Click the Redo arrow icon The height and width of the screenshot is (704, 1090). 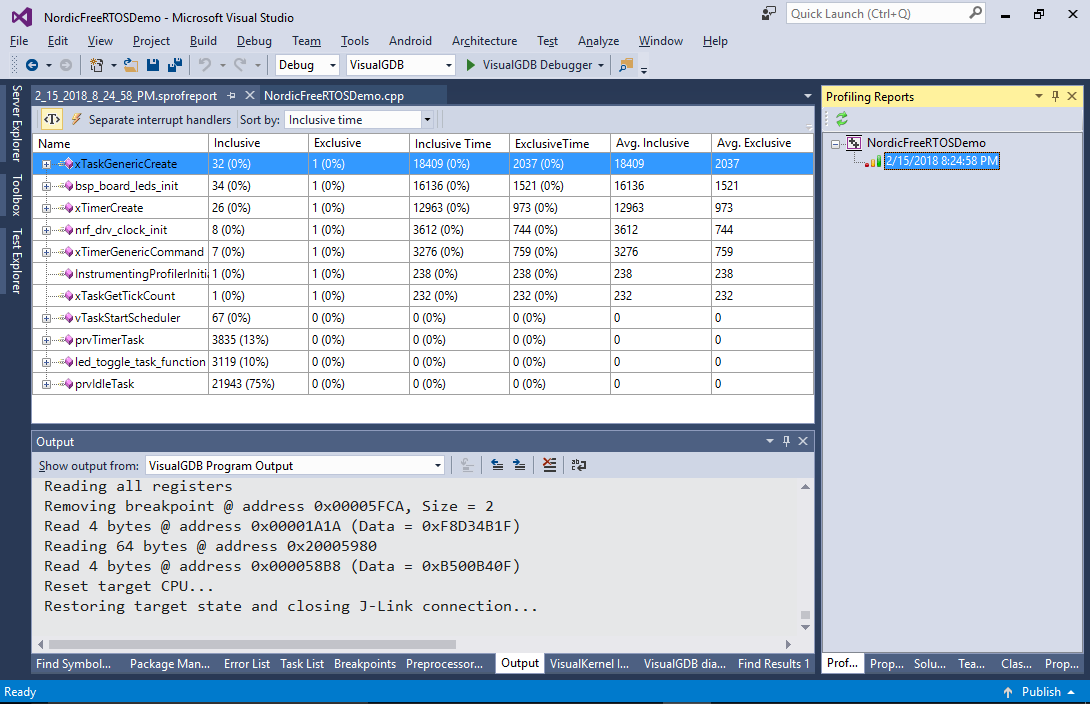[x=240, y=65]
